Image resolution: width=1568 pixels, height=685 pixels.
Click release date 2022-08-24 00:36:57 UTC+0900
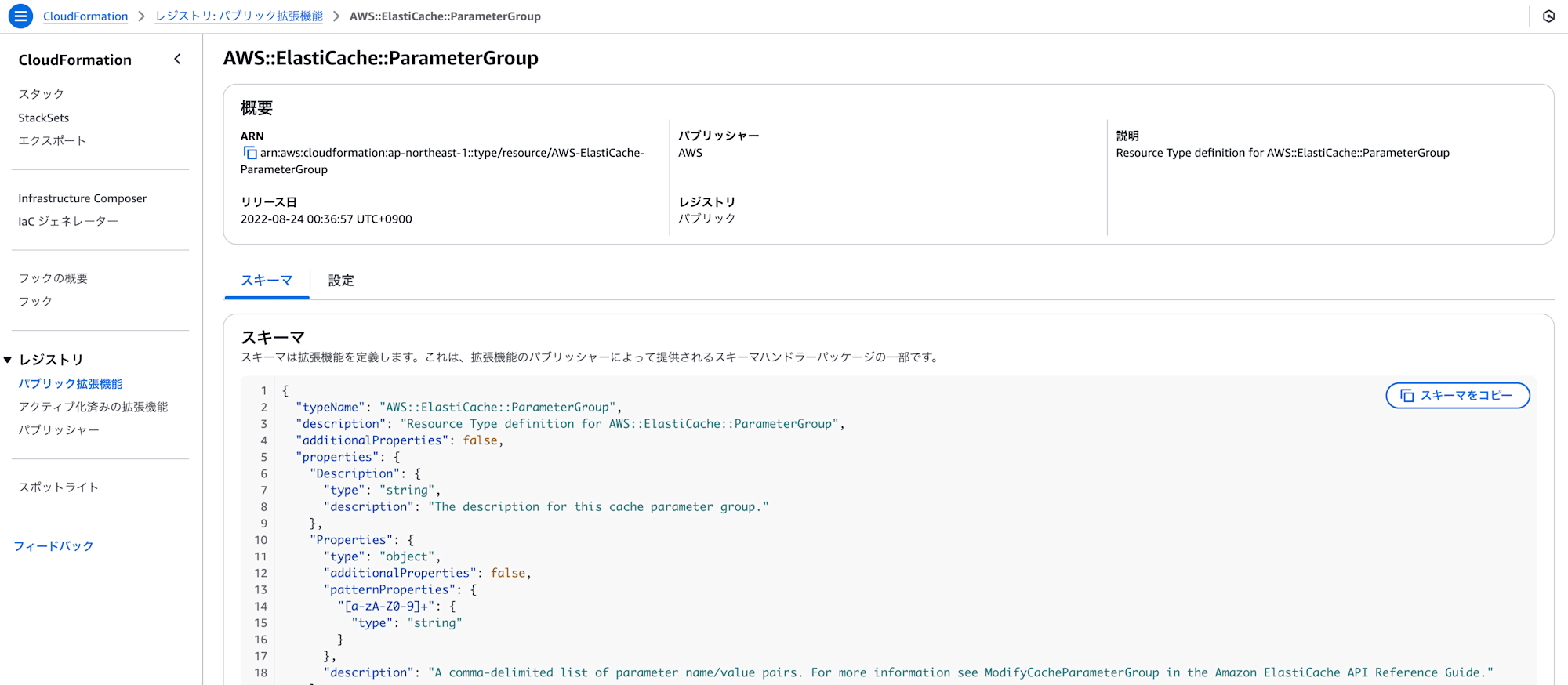(326, 219)
